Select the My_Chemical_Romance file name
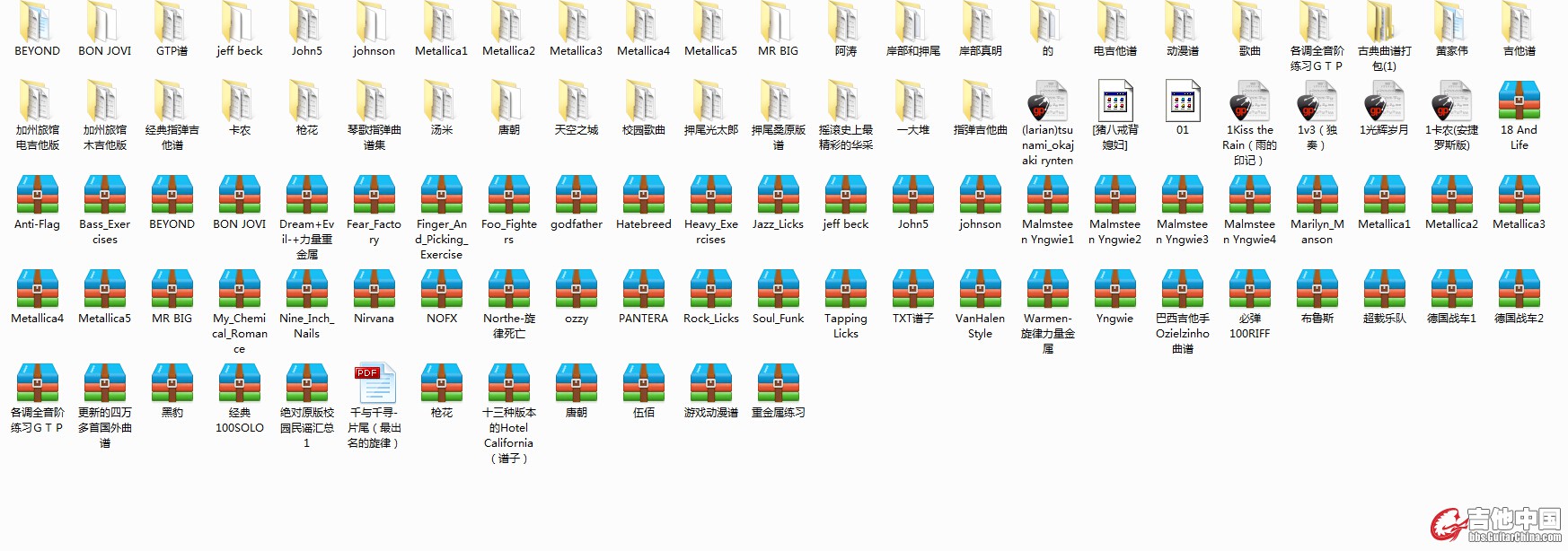The height and width of the screenshot is (551, 1568). coord(240,334)
